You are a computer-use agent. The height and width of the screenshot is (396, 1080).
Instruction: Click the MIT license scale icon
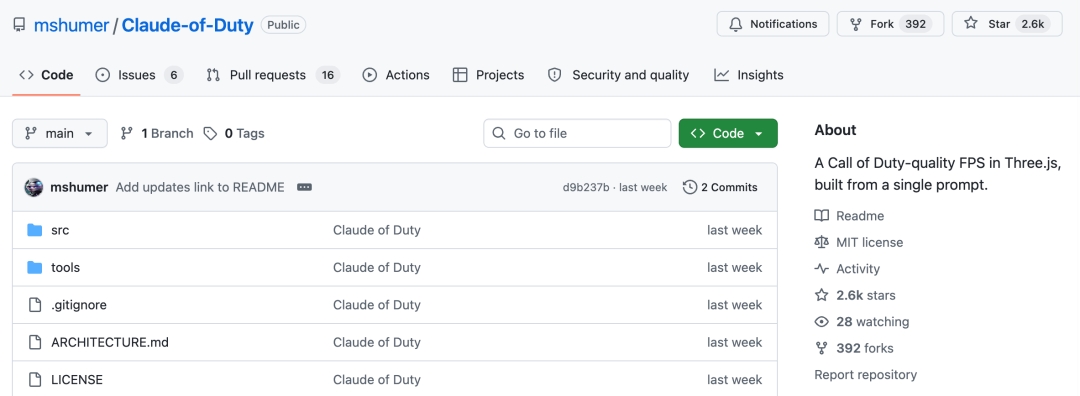[x=821, y=242]
